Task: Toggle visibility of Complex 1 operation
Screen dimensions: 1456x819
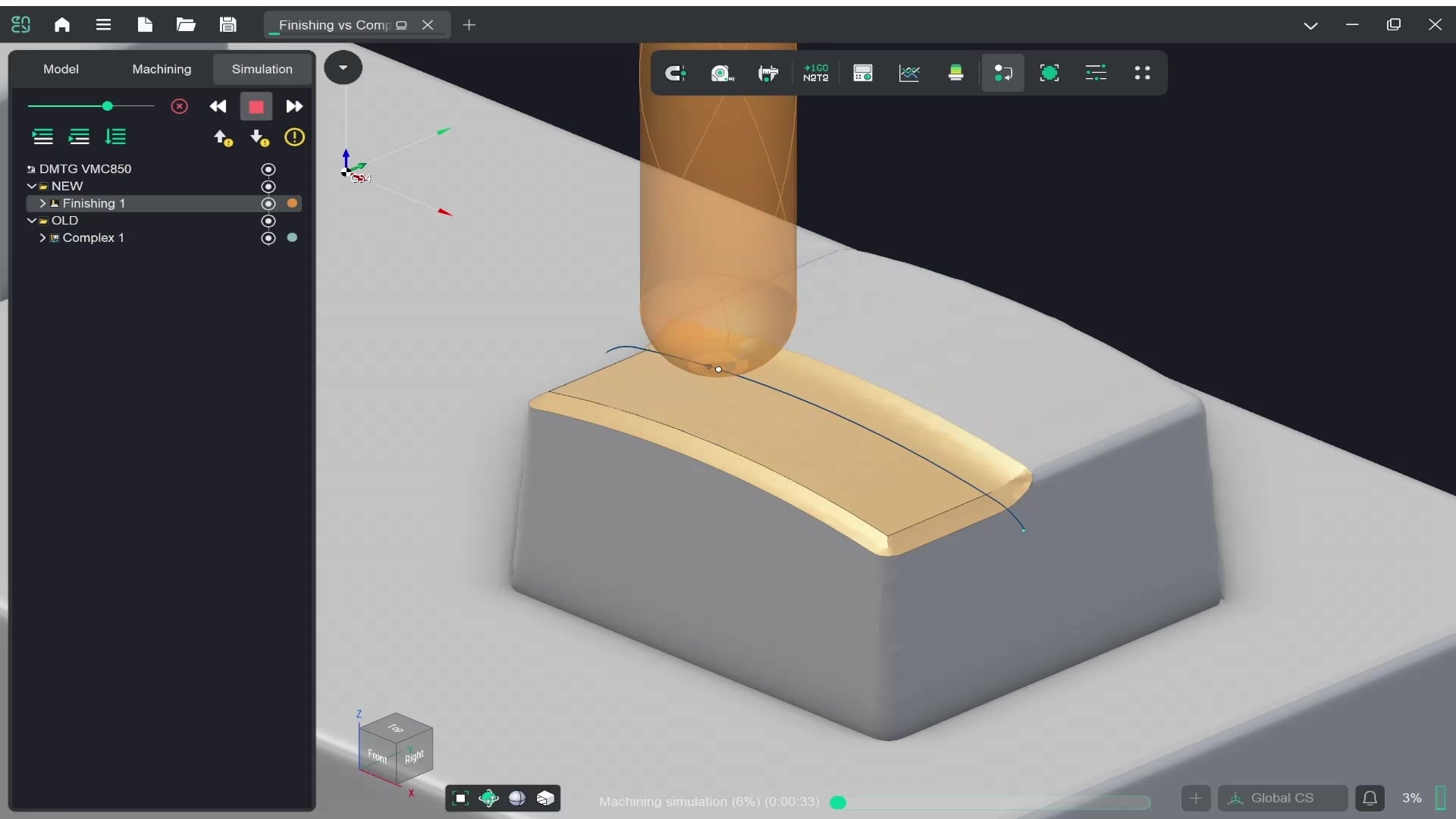Action: click(268, 238)
